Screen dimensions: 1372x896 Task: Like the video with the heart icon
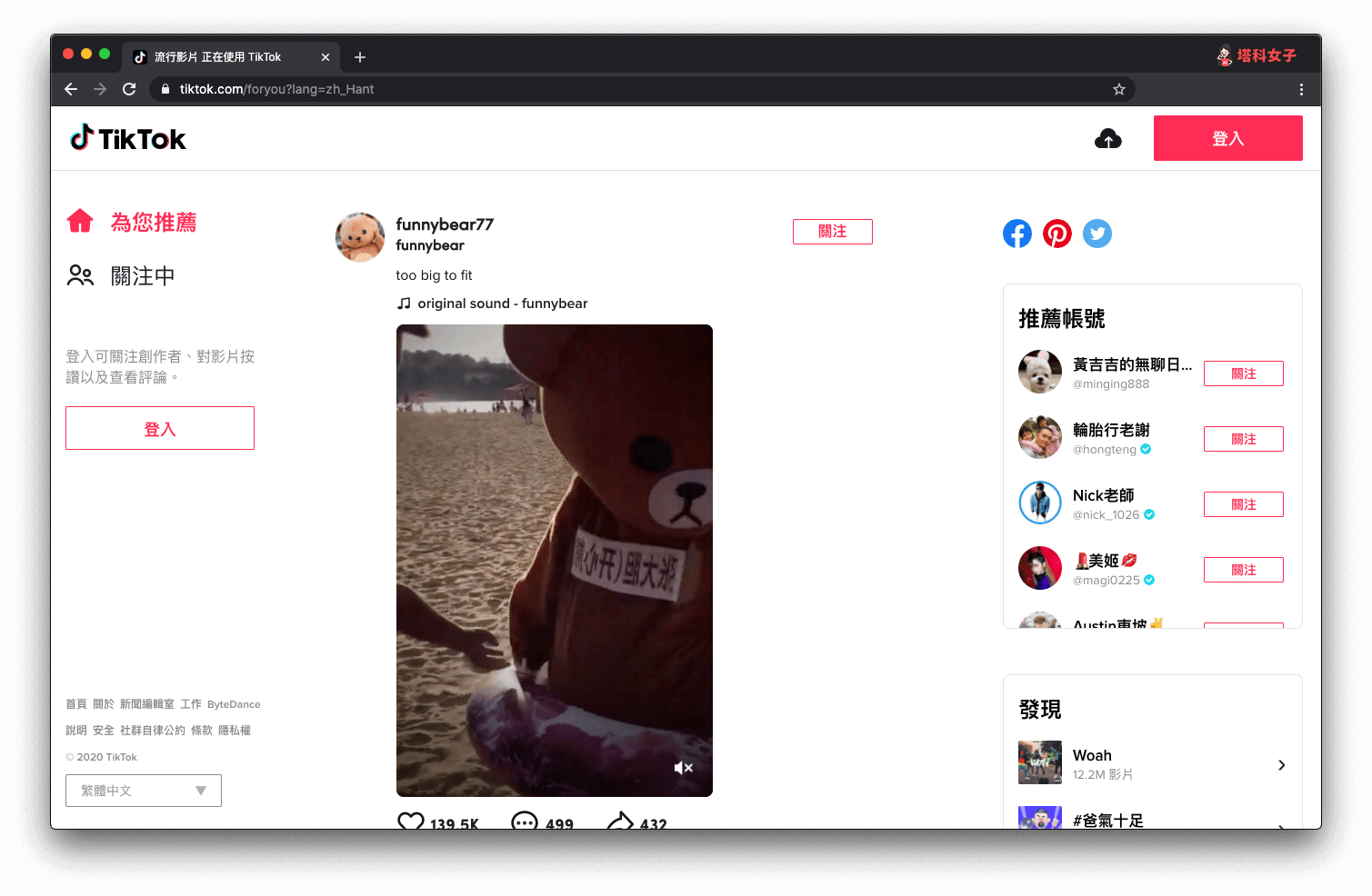[x=411, y=820]
